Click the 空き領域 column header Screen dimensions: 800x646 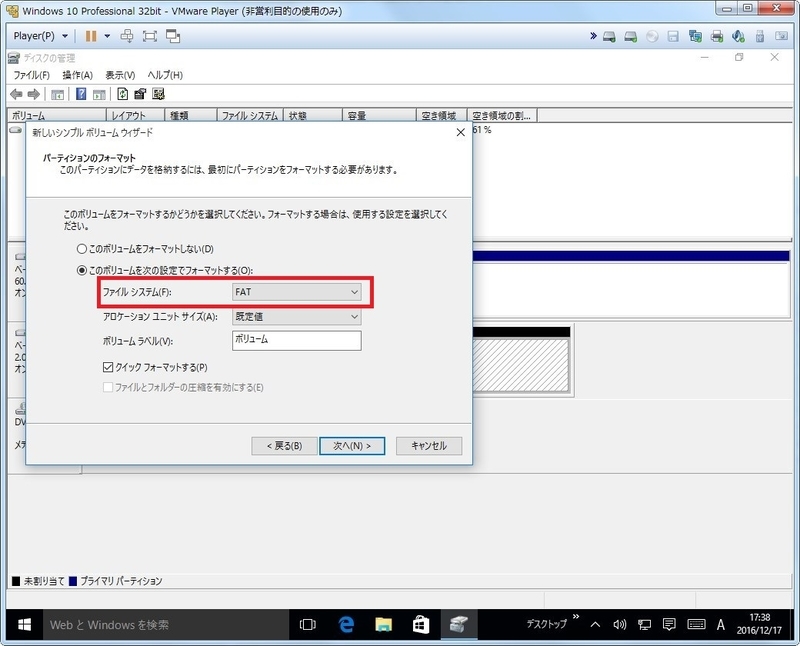tap(442, 116)
